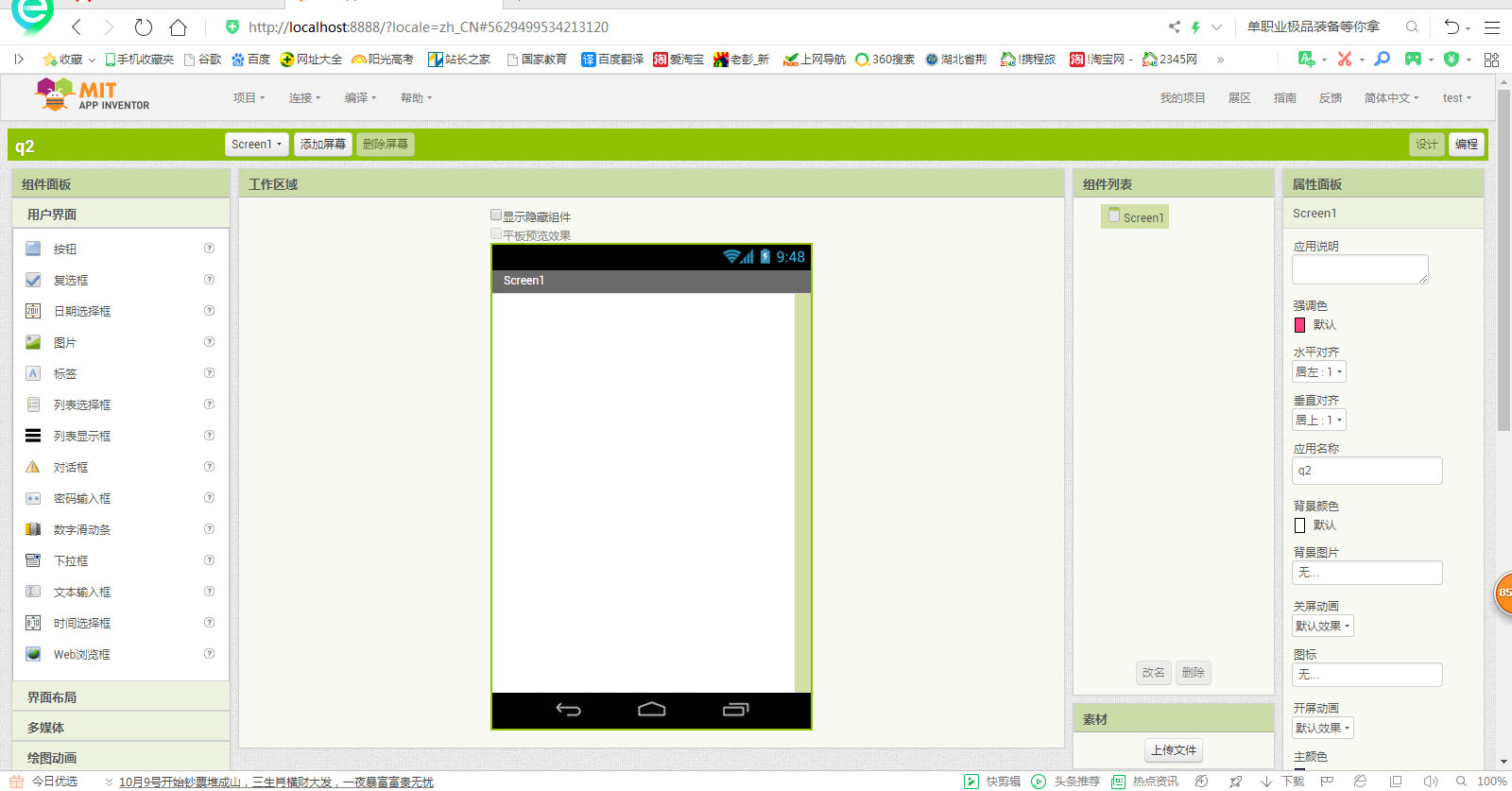Image resolution: width=1512 pixels, height=791 pixels.
Task: Click the MIT App Inventor logo
Action: click(92, 95)
